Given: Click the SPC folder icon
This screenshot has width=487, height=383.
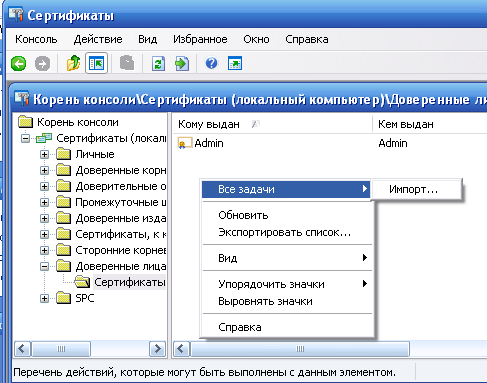Looking at the screenshot, I should tap(63, 298).
